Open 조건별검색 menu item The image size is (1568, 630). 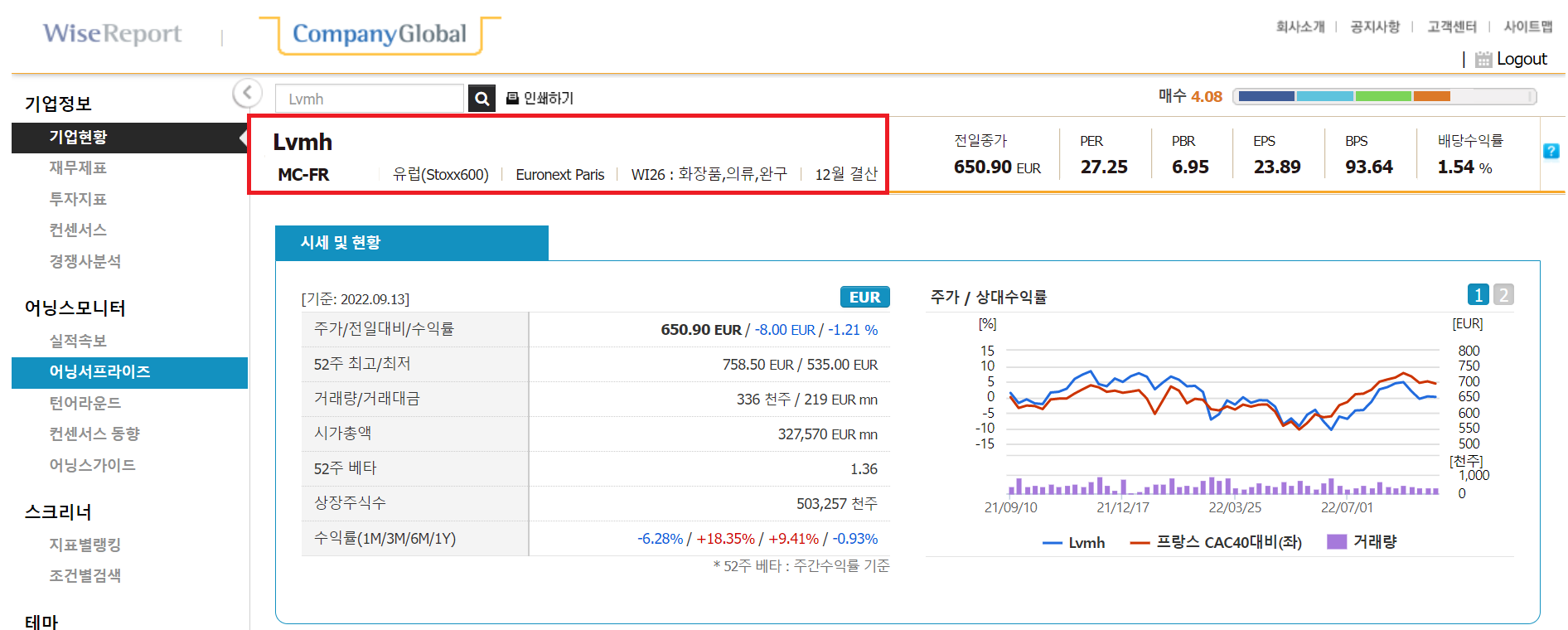click(85, 575)
